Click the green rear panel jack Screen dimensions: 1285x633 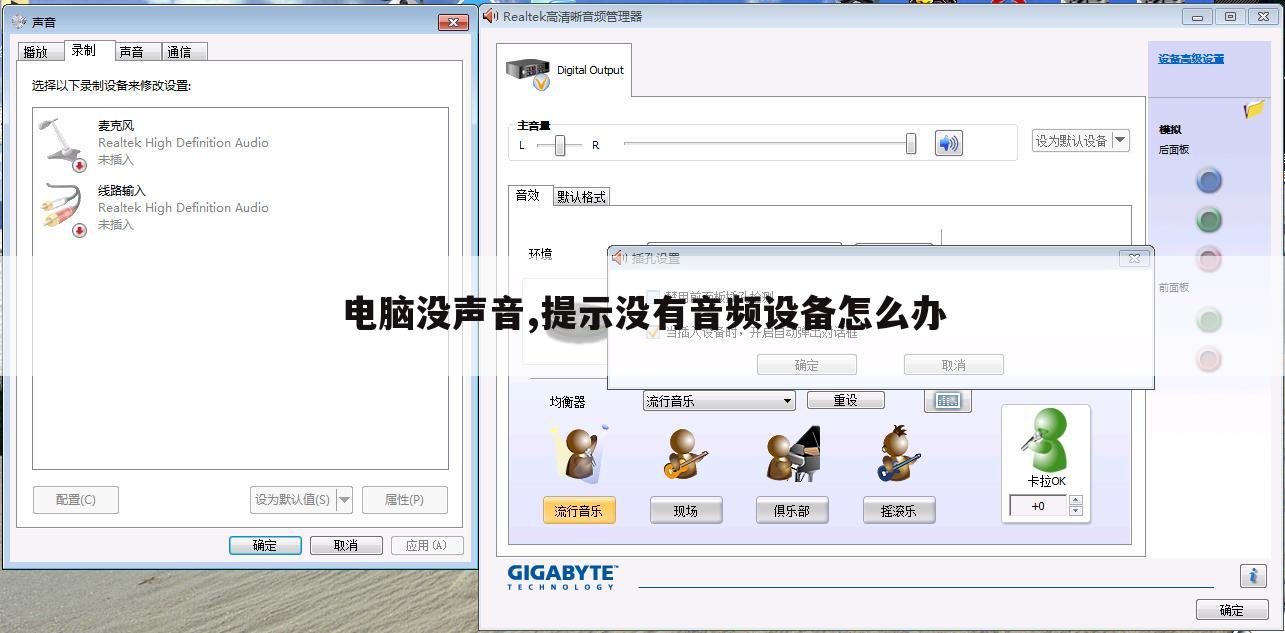tap(1209, 220)
